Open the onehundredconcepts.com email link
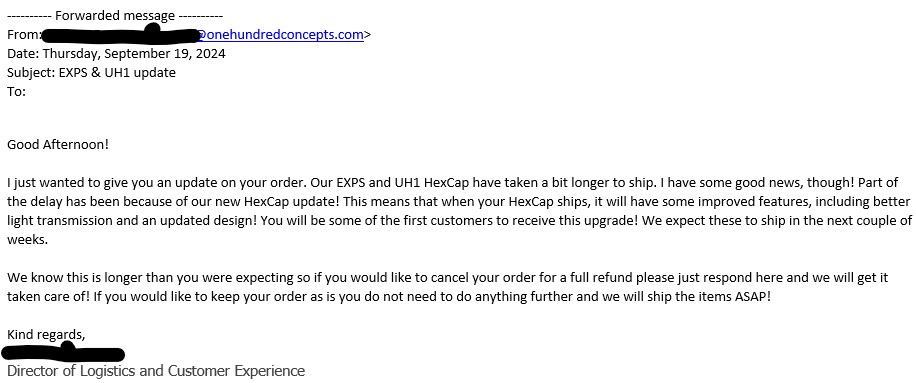This screenshot has width=916, height=383. coord(280,34)
